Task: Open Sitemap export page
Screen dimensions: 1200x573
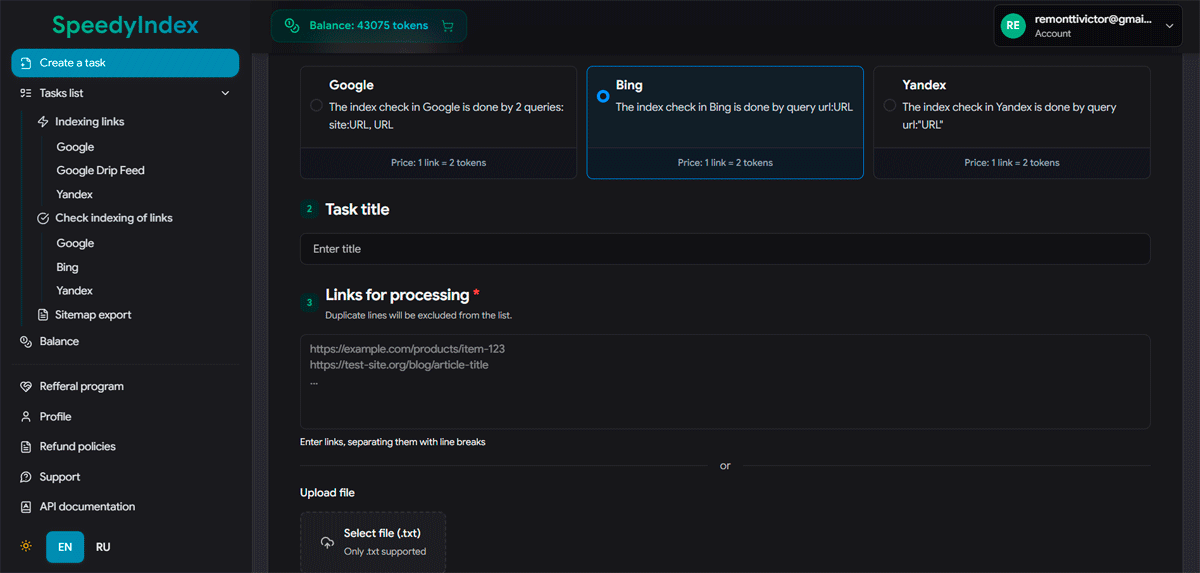Action: tap(93, 315)
